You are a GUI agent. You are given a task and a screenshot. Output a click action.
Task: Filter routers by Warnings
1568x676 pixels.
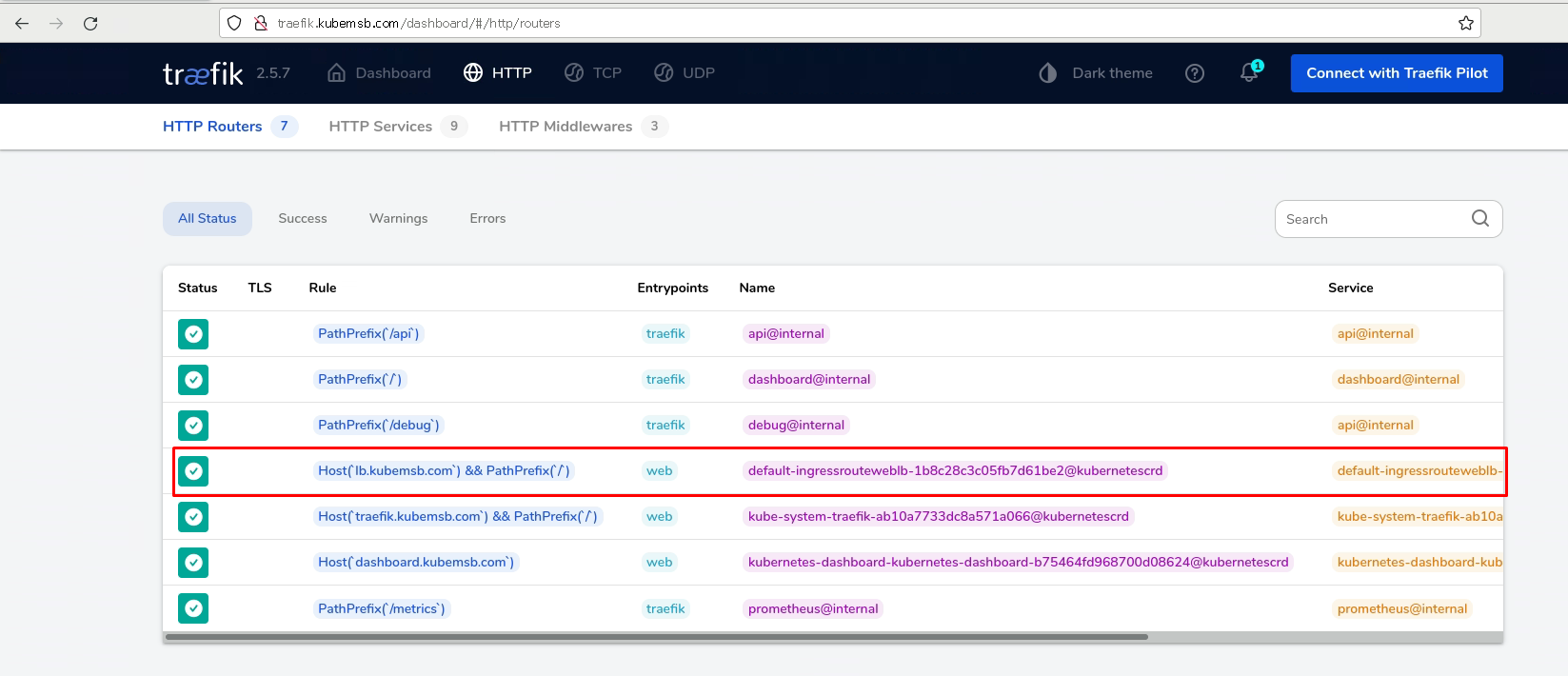[x=398, y=219]
